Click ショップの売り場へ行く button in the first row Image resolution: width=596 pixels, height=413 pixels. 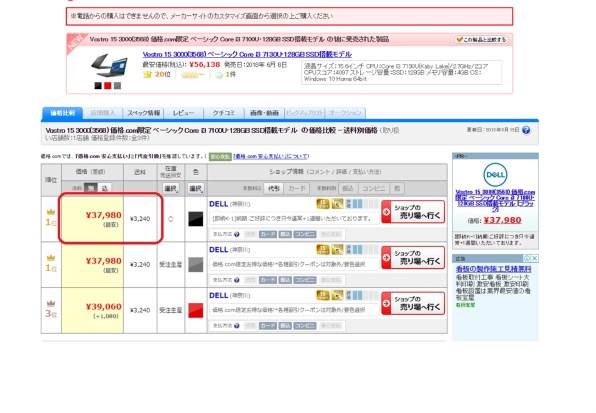(x=413, y=212)
